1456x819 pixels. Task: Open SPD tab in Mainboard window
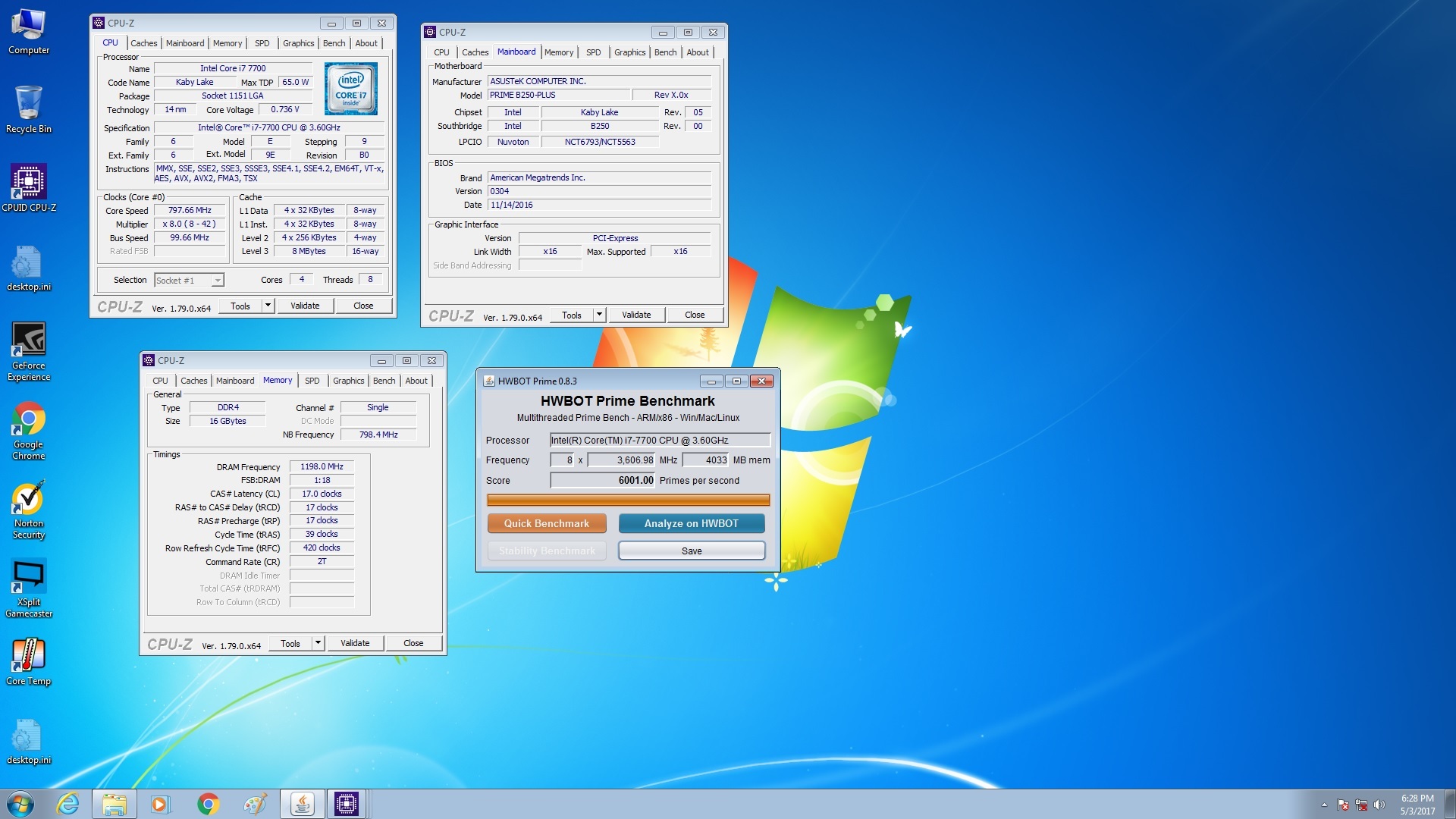pos(593,52)
